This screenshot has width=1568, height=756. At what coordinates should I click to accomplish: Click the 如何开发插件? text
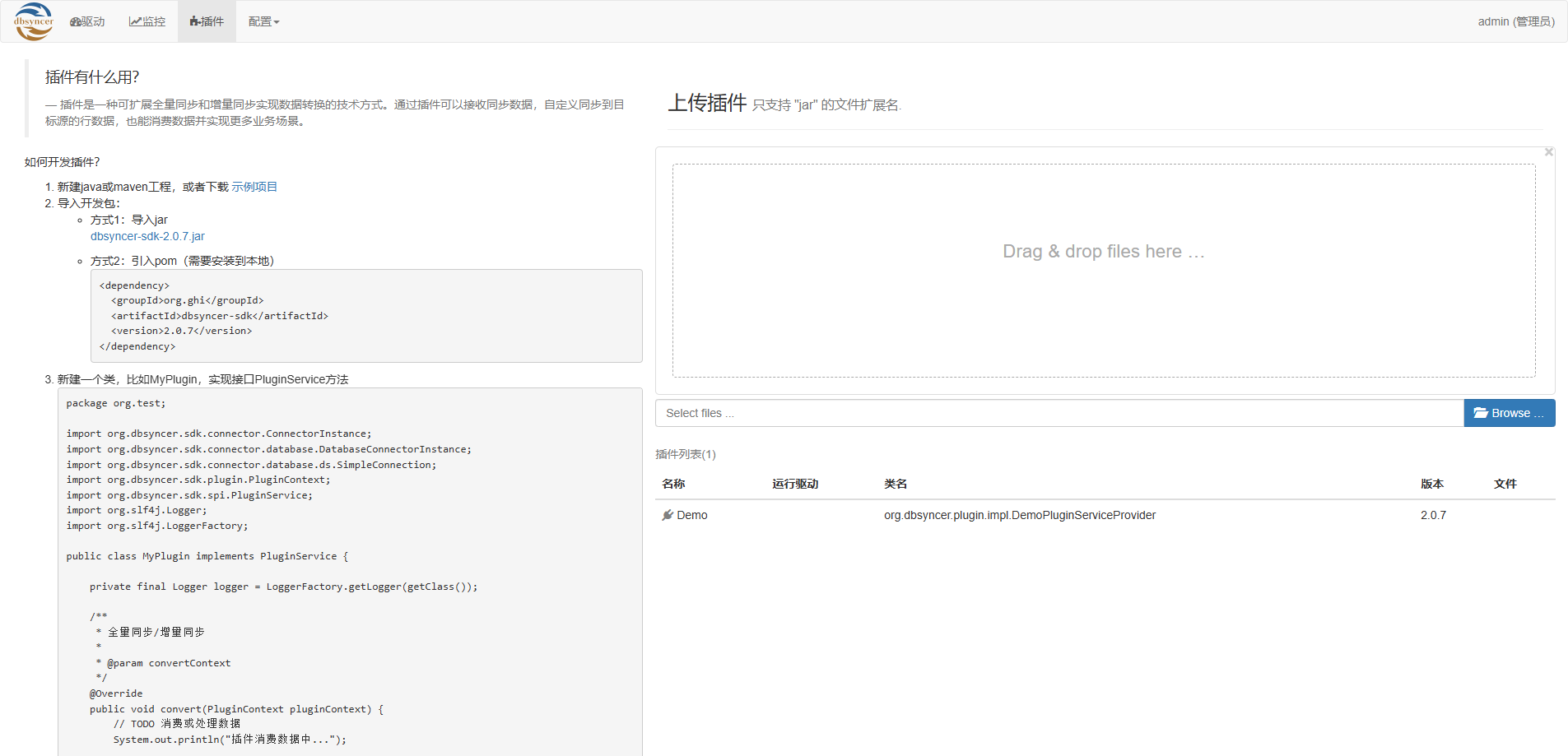63,162
